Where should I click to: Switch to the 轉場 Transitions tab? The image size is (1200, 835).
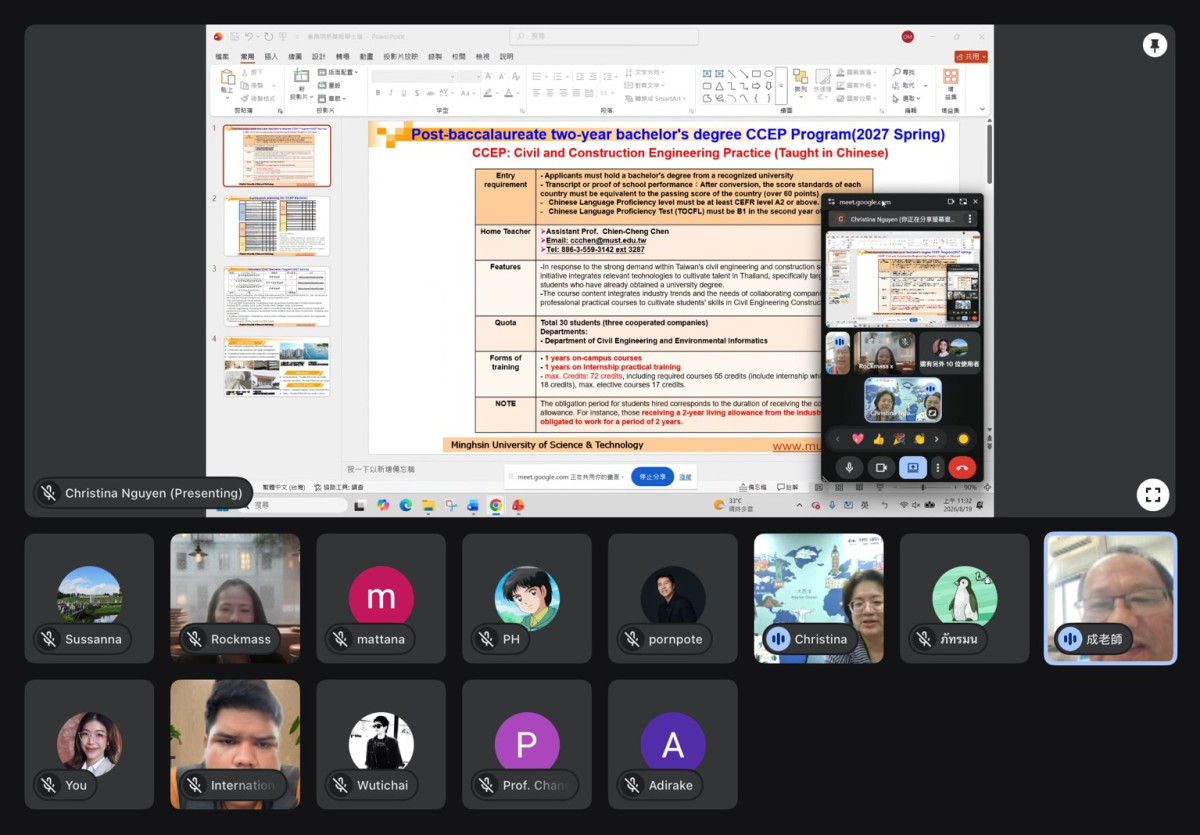[x=343, y=57]
